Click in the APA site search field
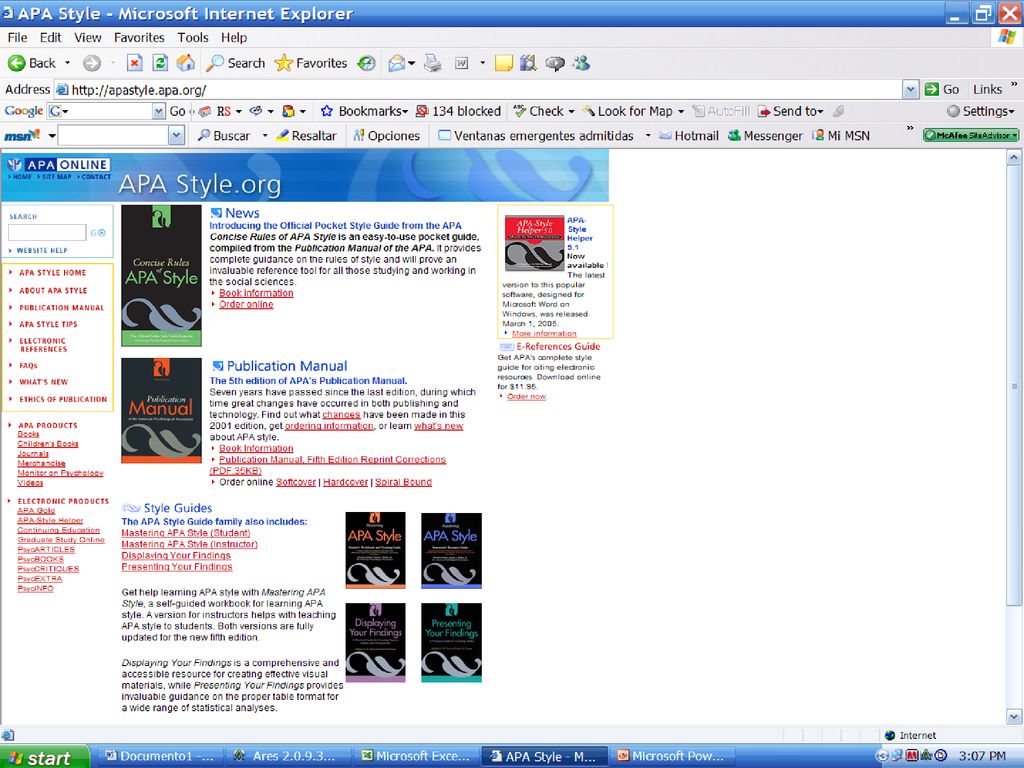 click(47, 232)
